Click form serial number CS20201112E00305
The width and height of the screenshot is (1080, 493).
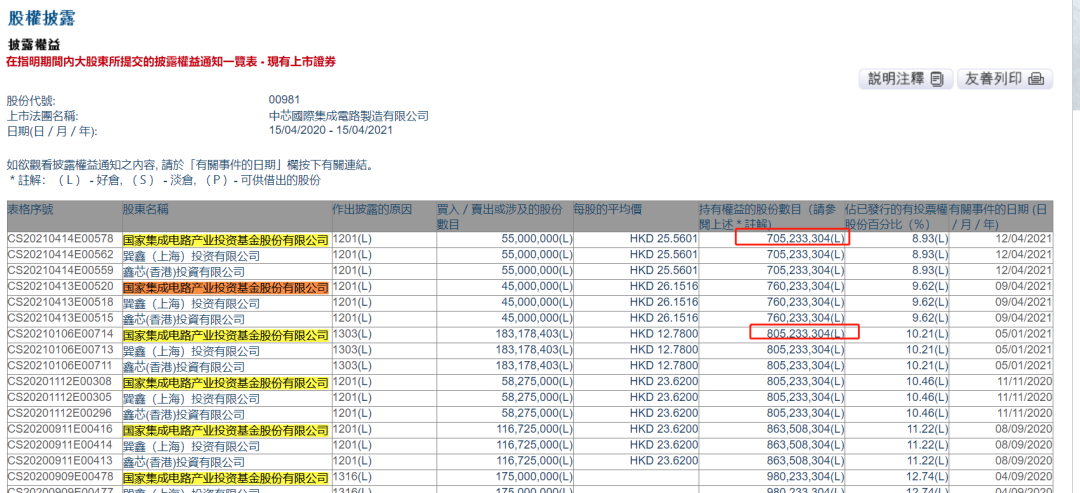point(59,398)
